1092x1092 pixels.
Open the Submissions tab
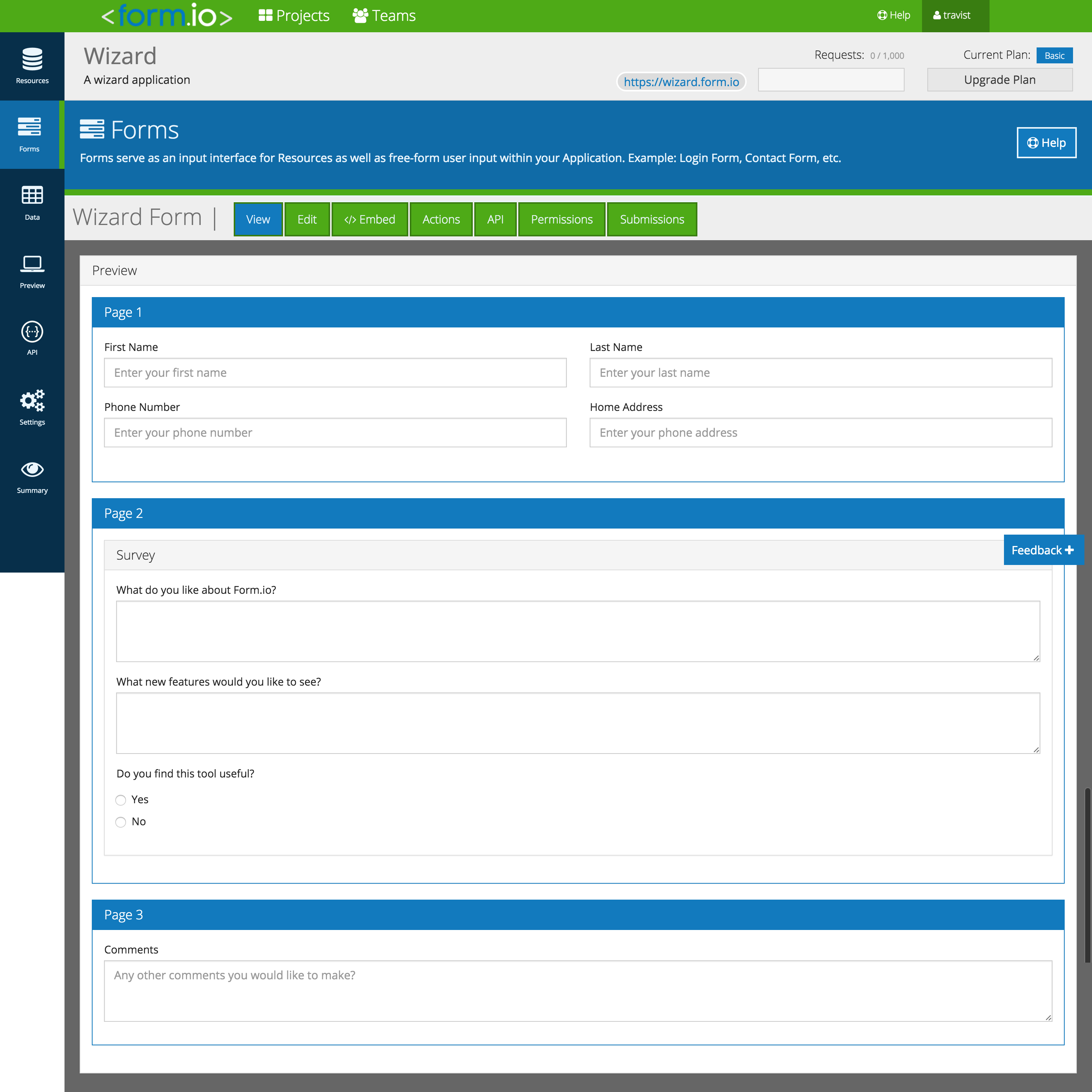tap(652, 219)
